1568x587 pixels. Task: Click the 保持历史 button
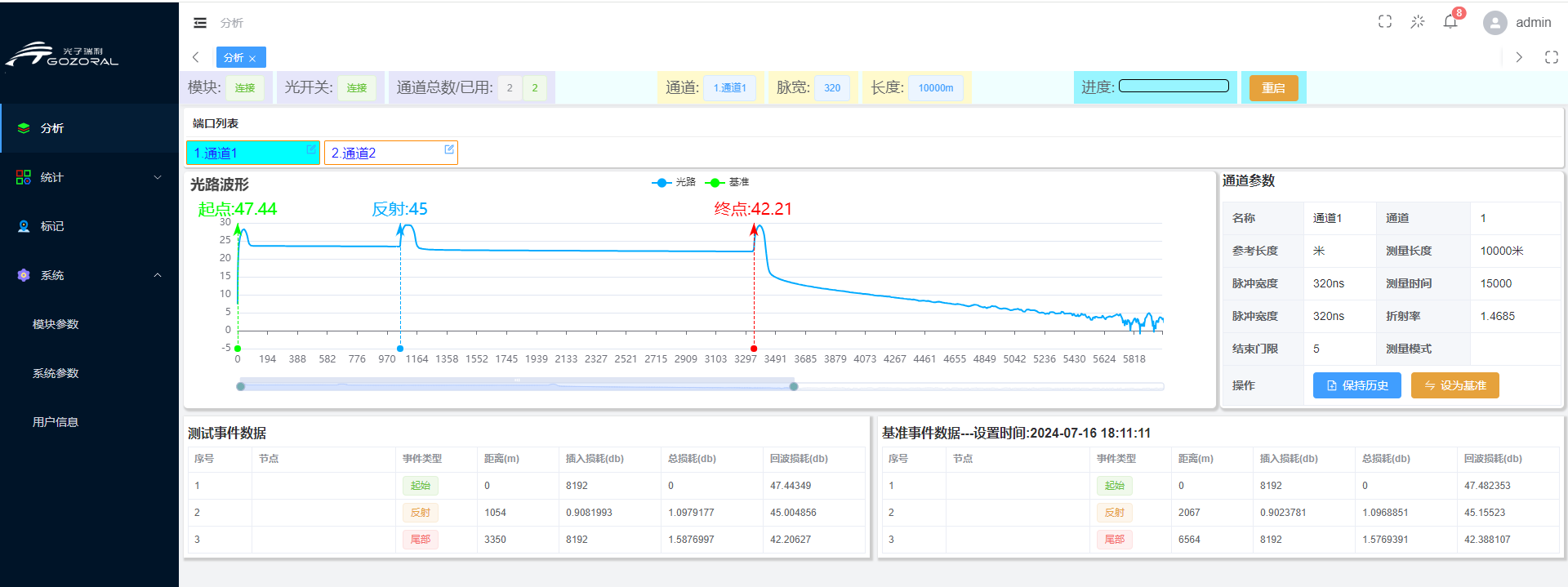[x=1356, y=385]
